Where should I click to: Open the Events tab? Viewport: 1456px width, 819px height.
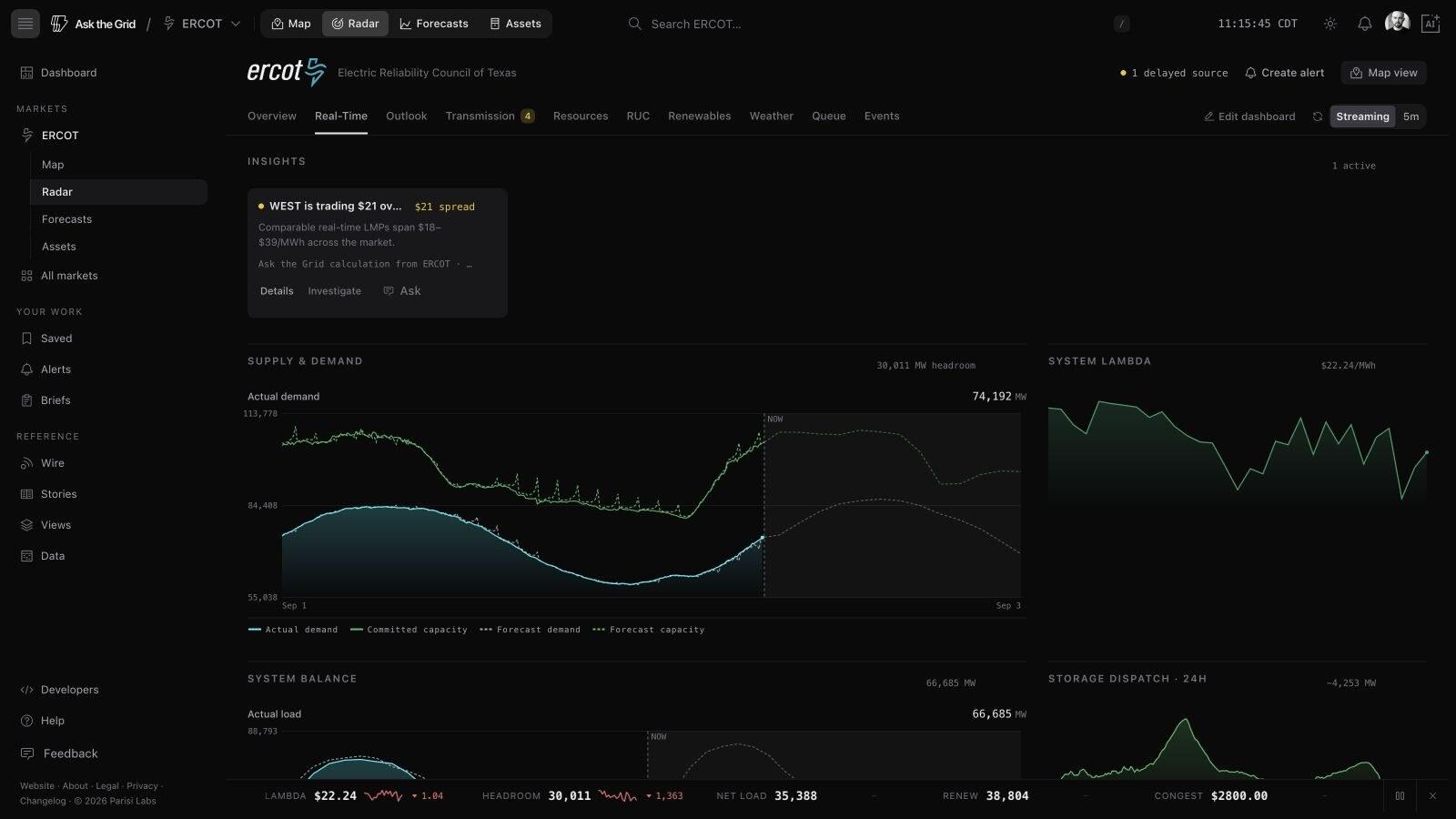882,116
